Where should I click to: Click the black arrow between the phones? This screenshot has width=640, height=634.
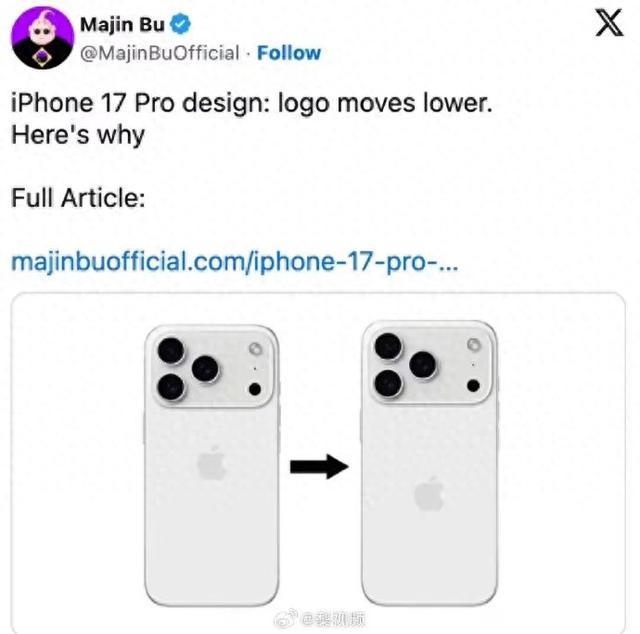point(319,466)
